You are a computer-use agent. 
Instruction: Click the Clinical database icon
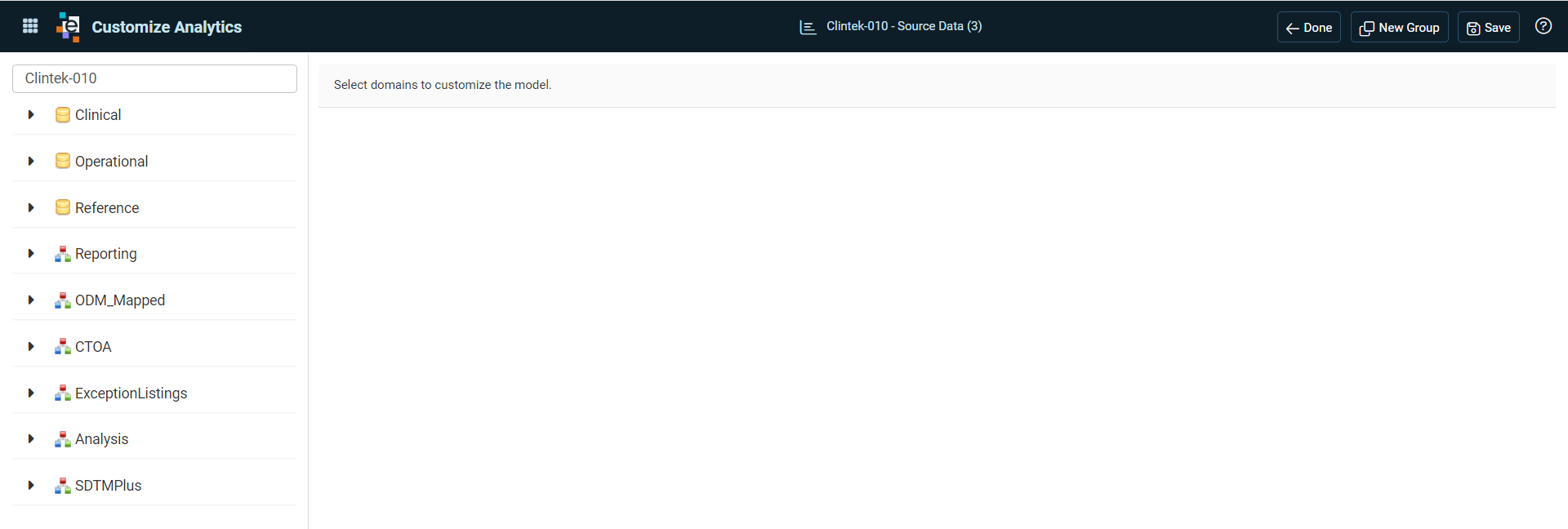pyautogui.click(x=63, y=115)
